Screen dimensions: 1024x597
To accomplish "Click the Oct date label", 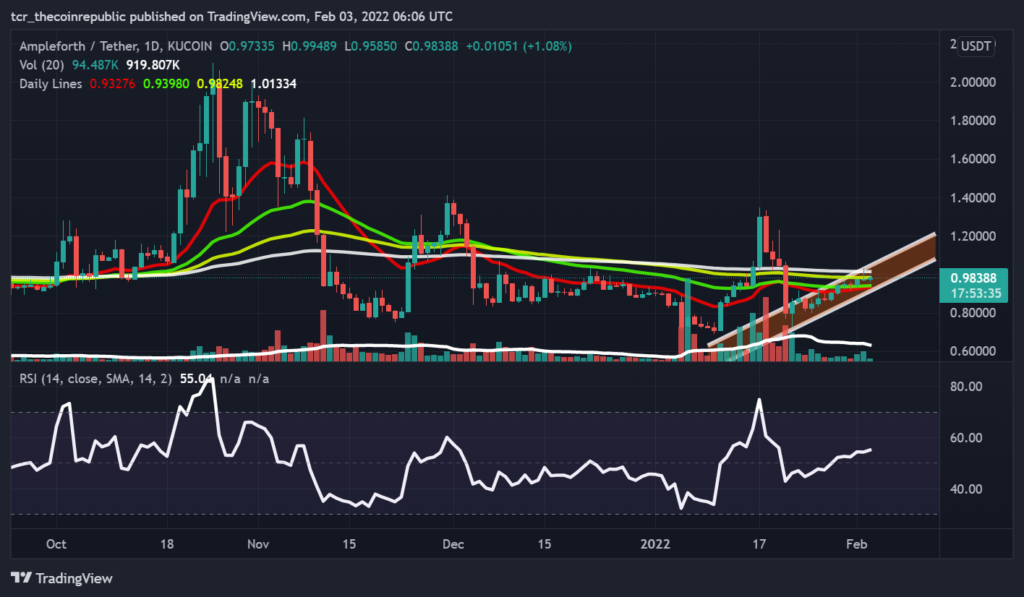I will [56, 544].
